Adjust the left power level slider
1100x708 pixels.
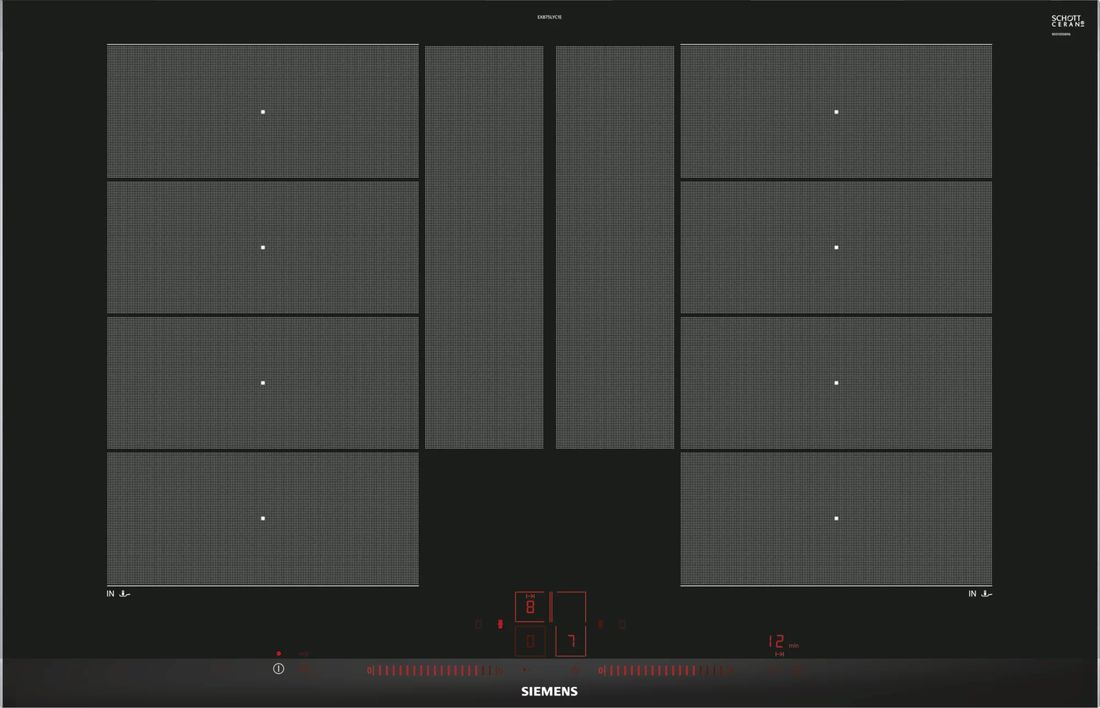click(x=435, y=670)
